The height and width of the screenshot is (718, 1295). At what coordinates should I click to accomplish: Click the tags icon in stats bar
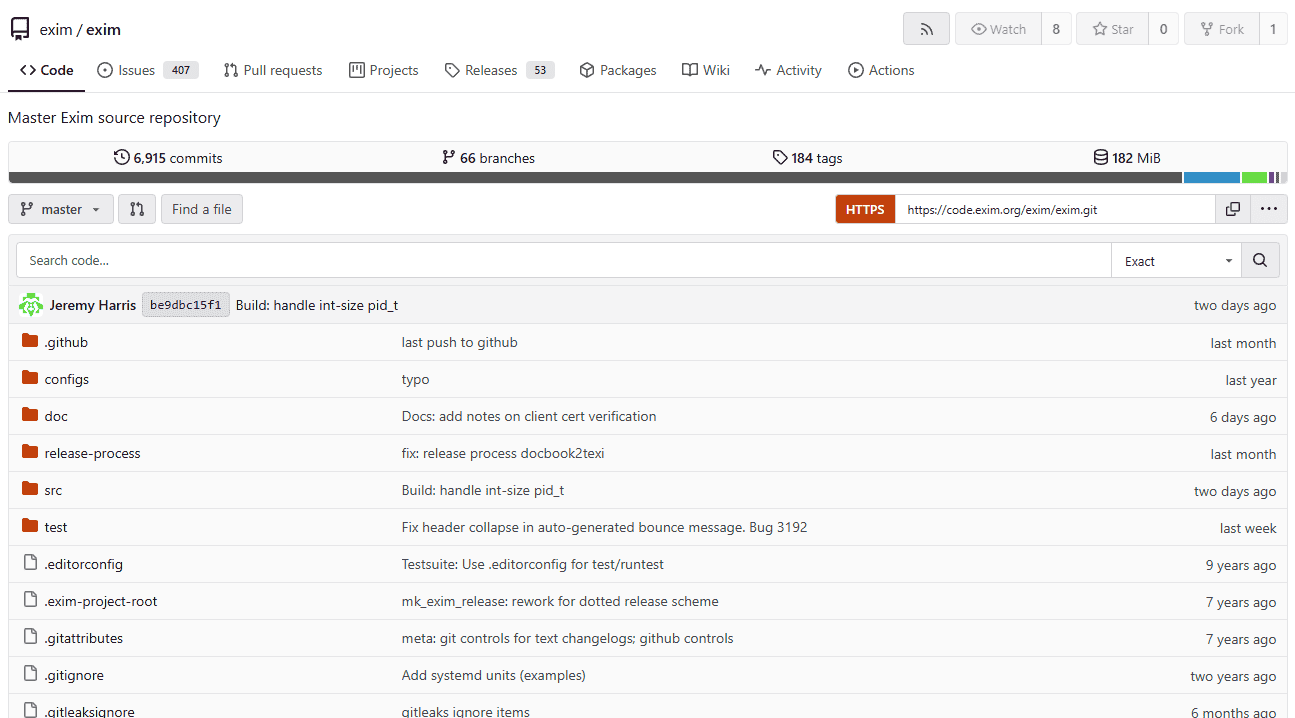pos(780,158)
